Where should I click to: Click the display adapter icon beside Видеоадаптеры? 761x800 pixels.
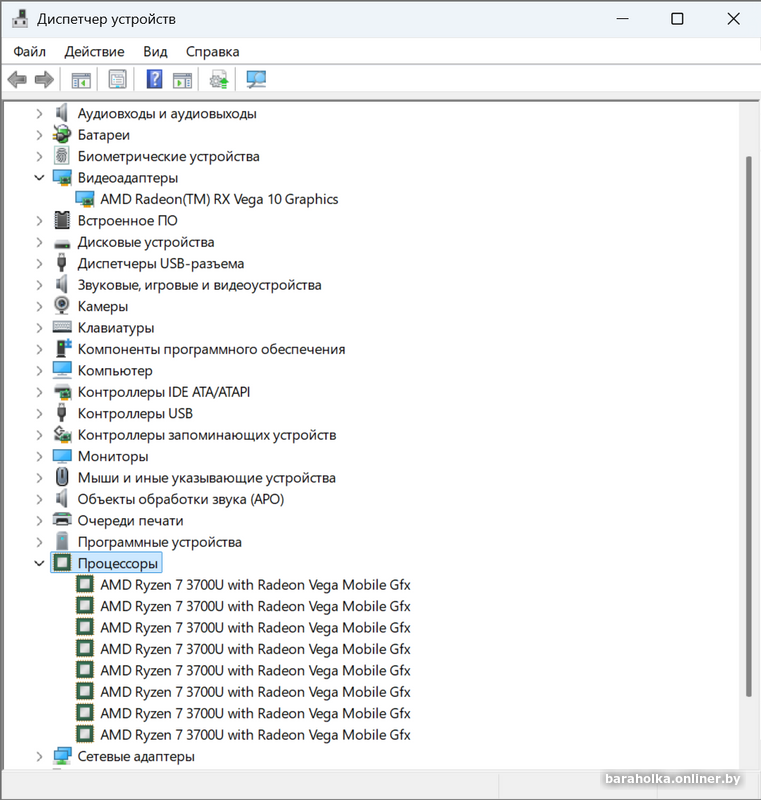pos(62,178)
